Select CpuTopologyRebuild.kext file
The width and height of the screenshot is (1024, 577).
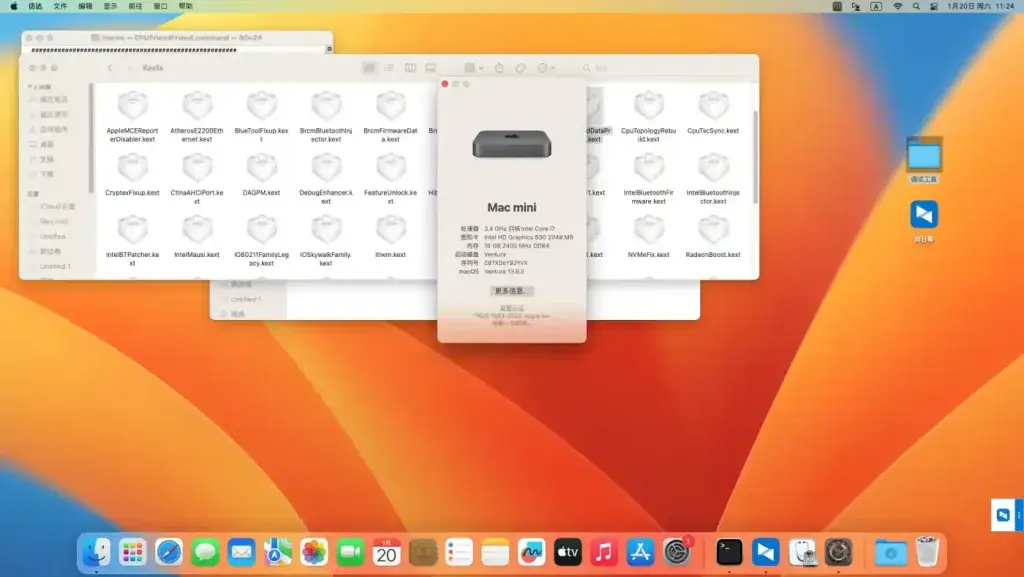click(x=648, y=117)
